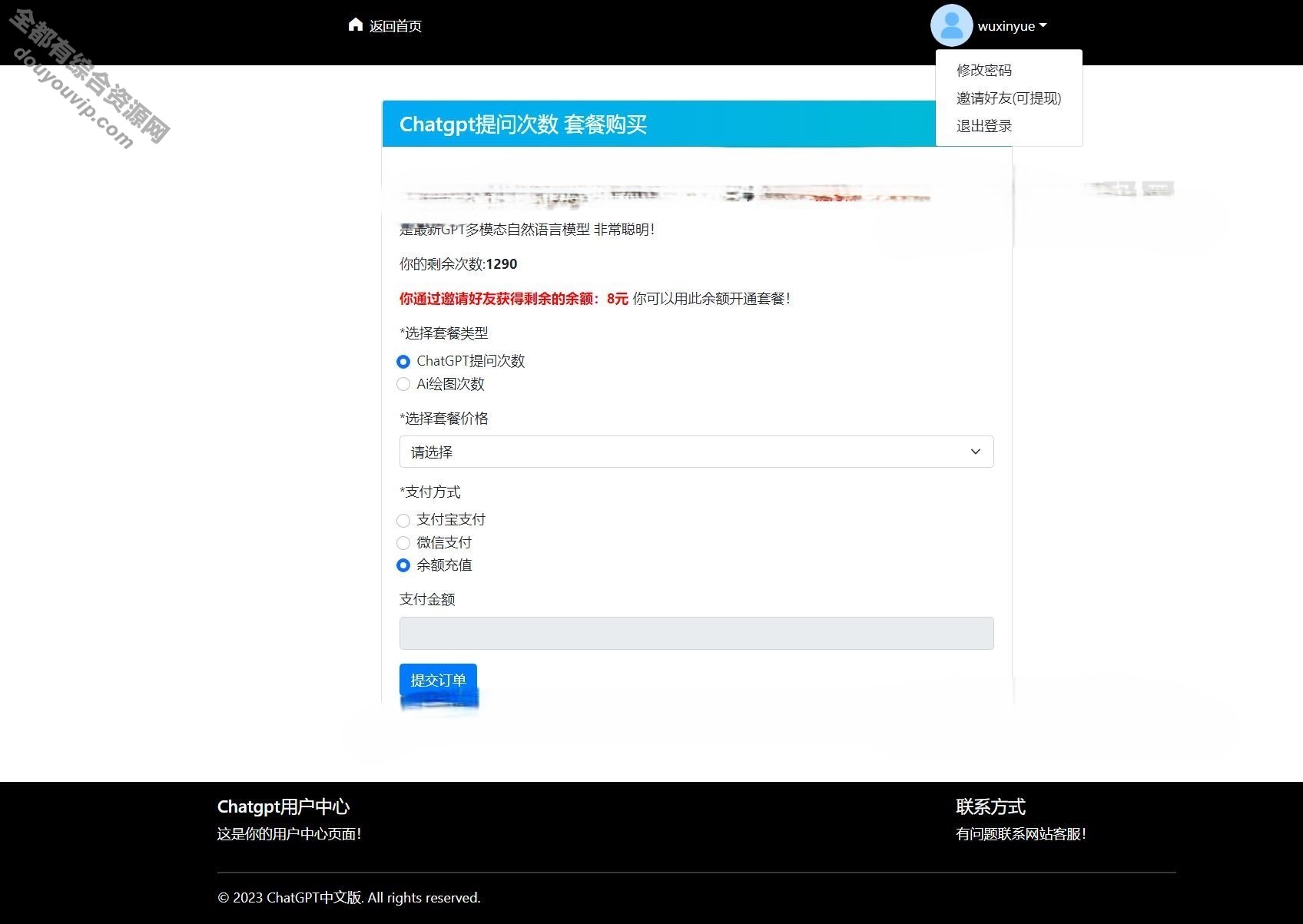
Task: Toggle the wuxinyue account dropdown
Action: pyautogui.click(x=1012, y=26)
